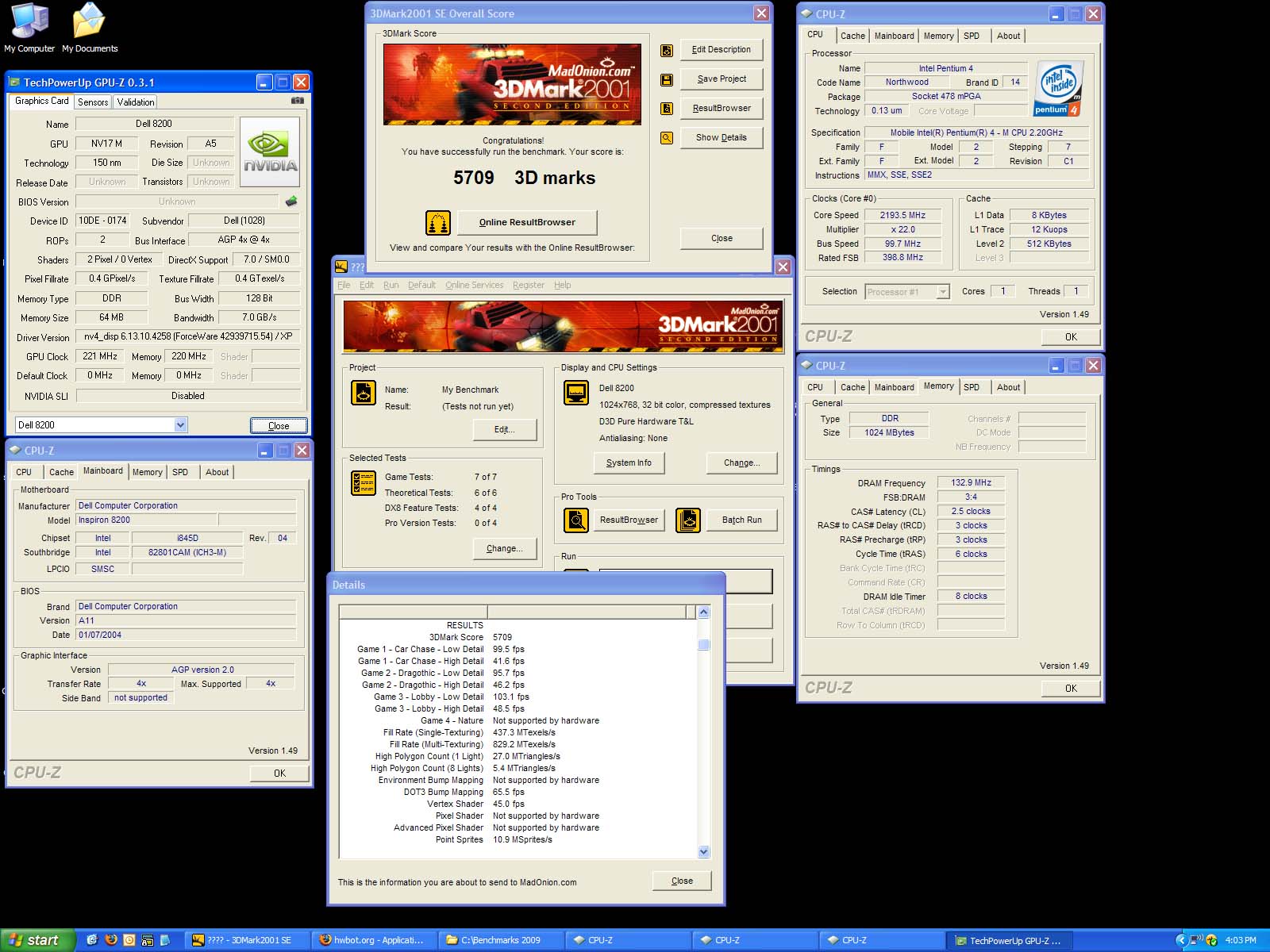1270x952 pixels.
Task: Click the Show Details button
Action: 722,137
